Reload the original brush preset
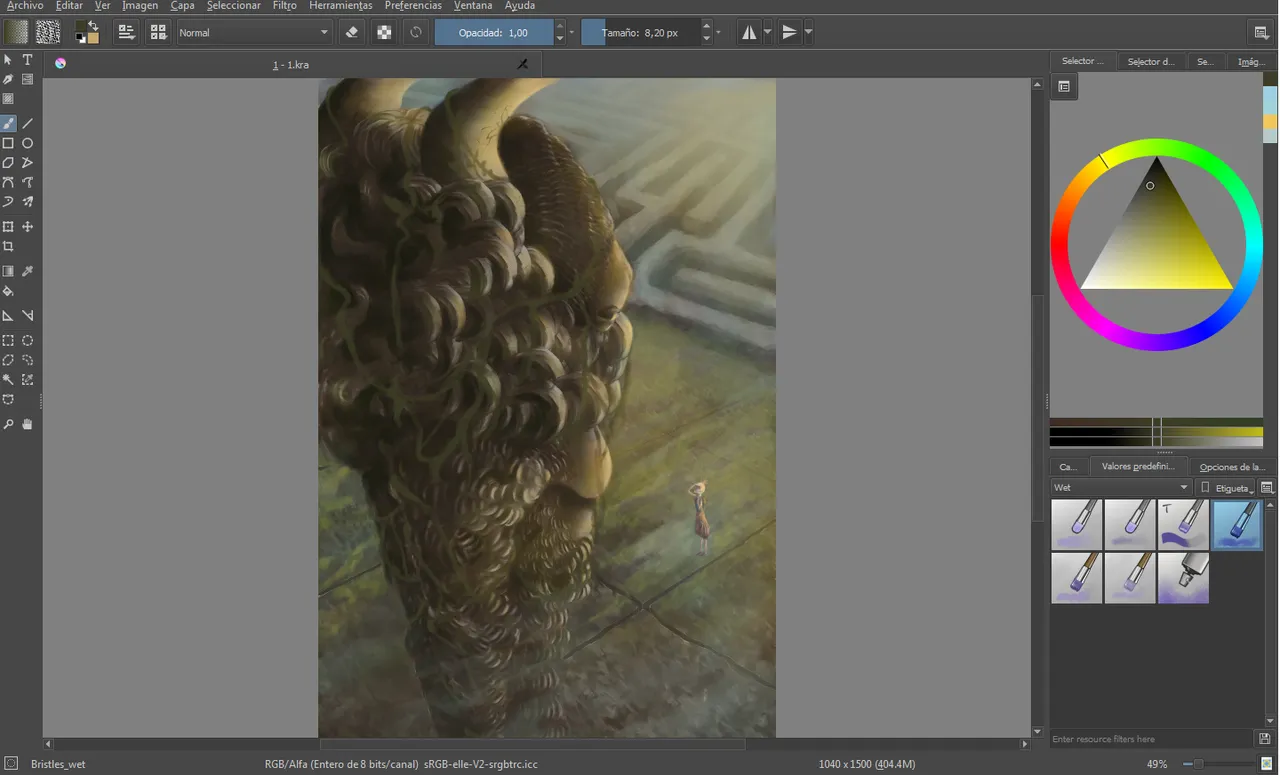The height and width of the screenshot is (775, 1280). pyautogui.click(x=416, y=32)
